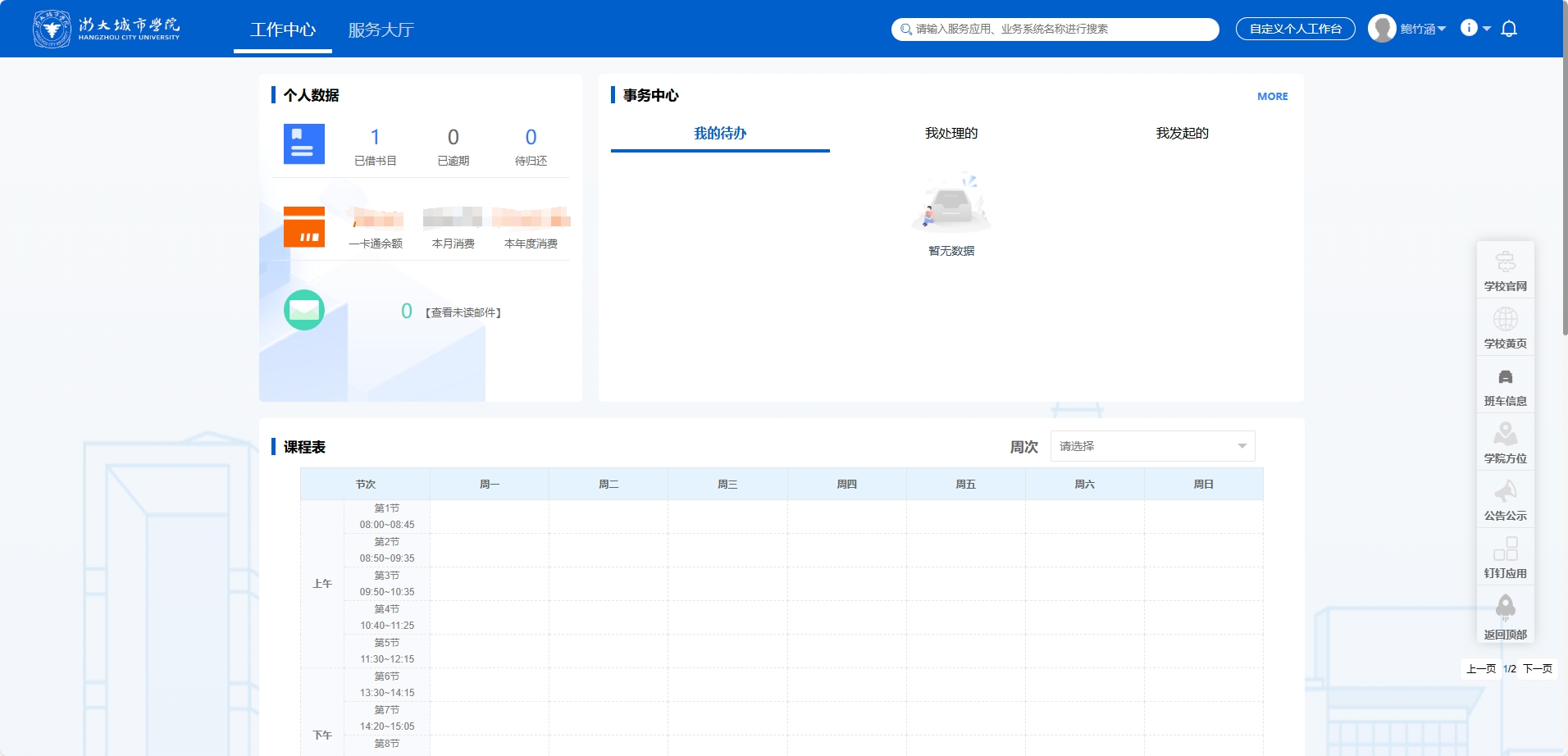
Task: Open the 查看未读邮件 link
Action: coord(463,312)
